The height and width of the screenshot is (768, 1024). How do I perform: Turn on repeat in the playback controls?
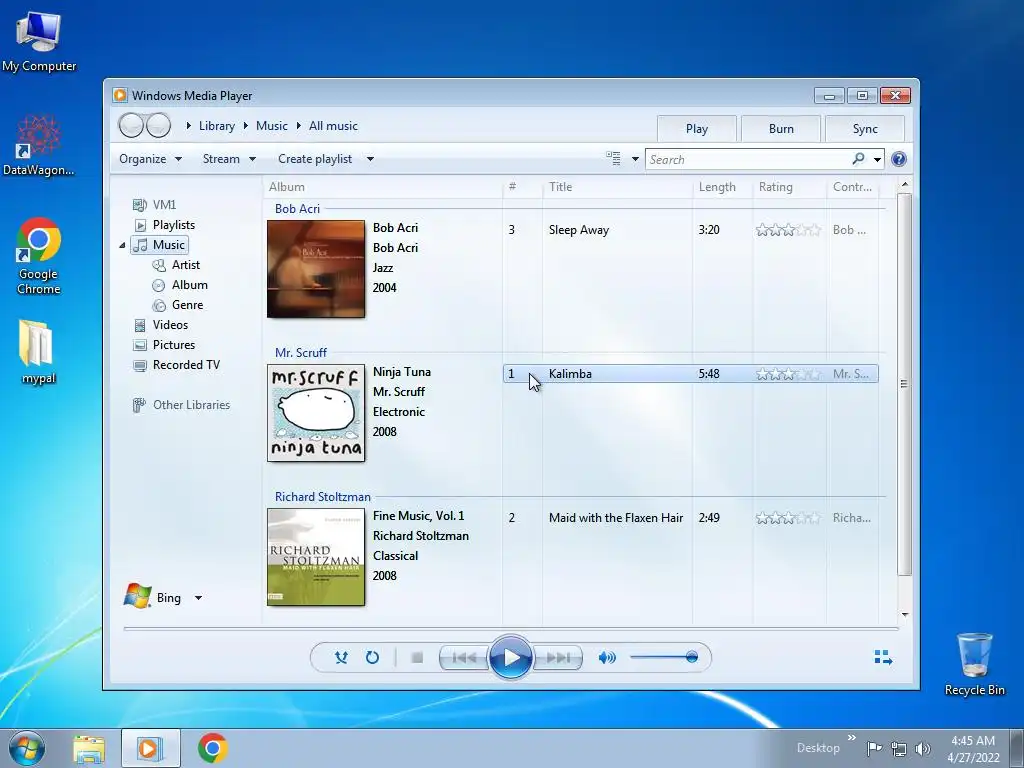(x=372, y=658)
